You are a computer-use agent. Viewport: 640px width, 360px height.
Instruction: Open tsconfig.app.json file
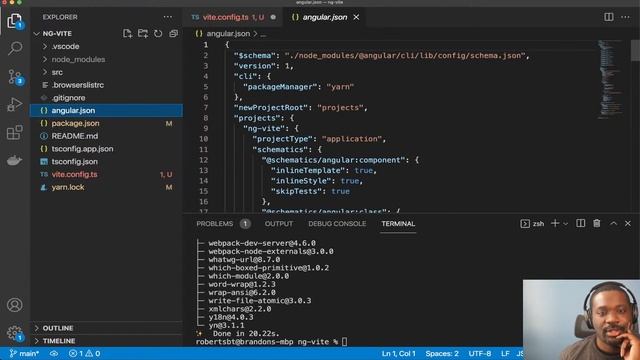[106, 149]
